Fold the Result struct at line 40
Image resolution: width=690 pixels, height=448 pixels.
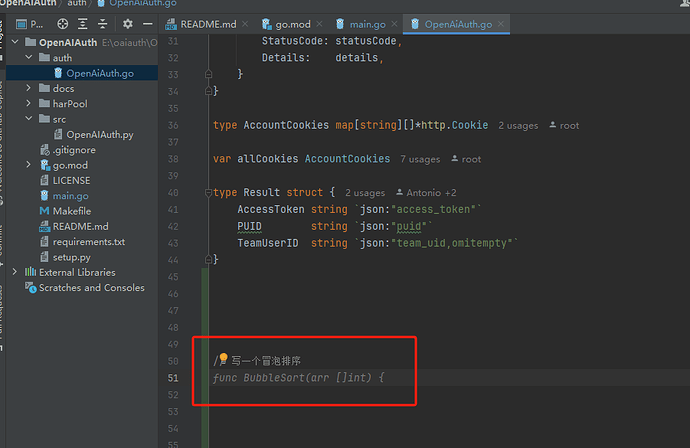tap(208, 193)
